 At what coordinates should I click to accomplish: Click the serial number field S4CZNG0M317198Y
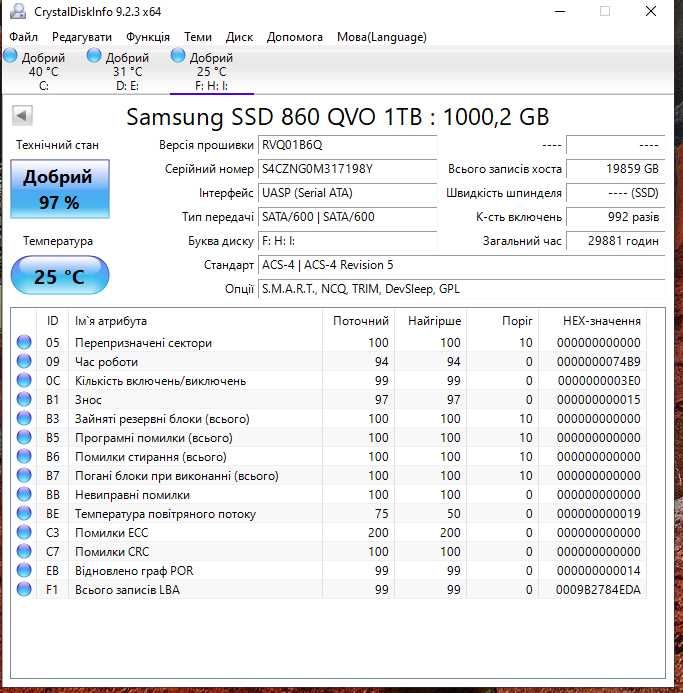point(347,169)
